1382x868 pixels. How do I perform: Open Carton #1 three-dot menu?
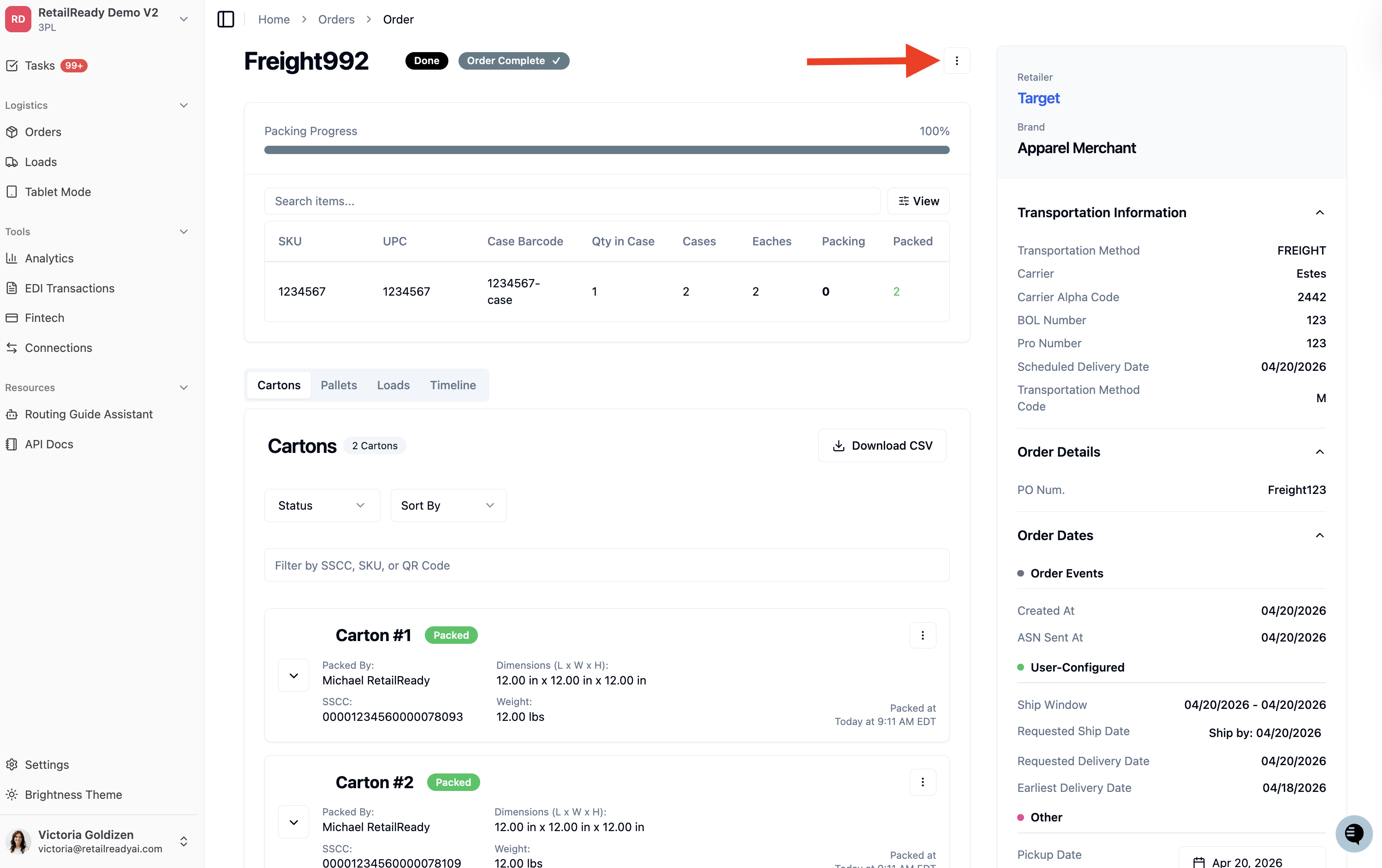tap(923, 635)
